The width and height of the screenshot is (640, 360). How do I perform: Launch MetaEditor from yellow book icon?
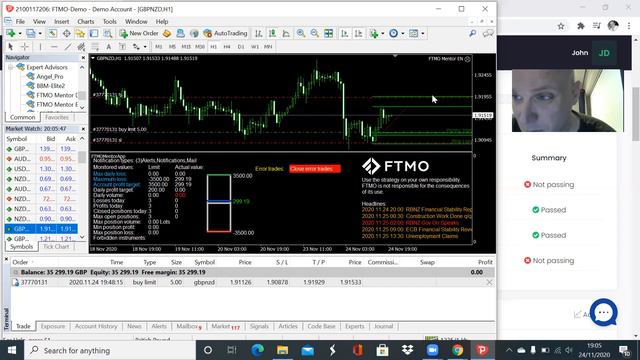click(167, 33)
